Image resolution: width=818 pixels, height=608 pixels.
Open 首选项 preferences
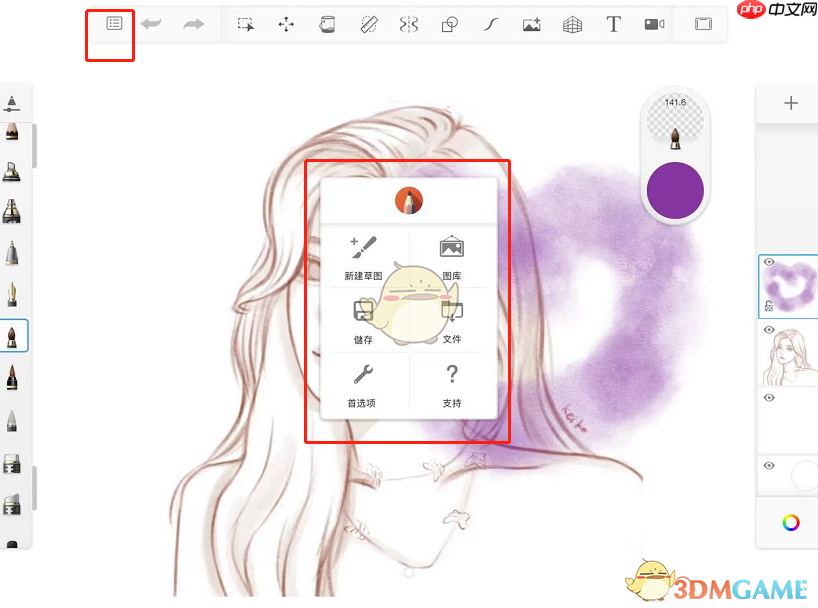click(x=362, y=386)
